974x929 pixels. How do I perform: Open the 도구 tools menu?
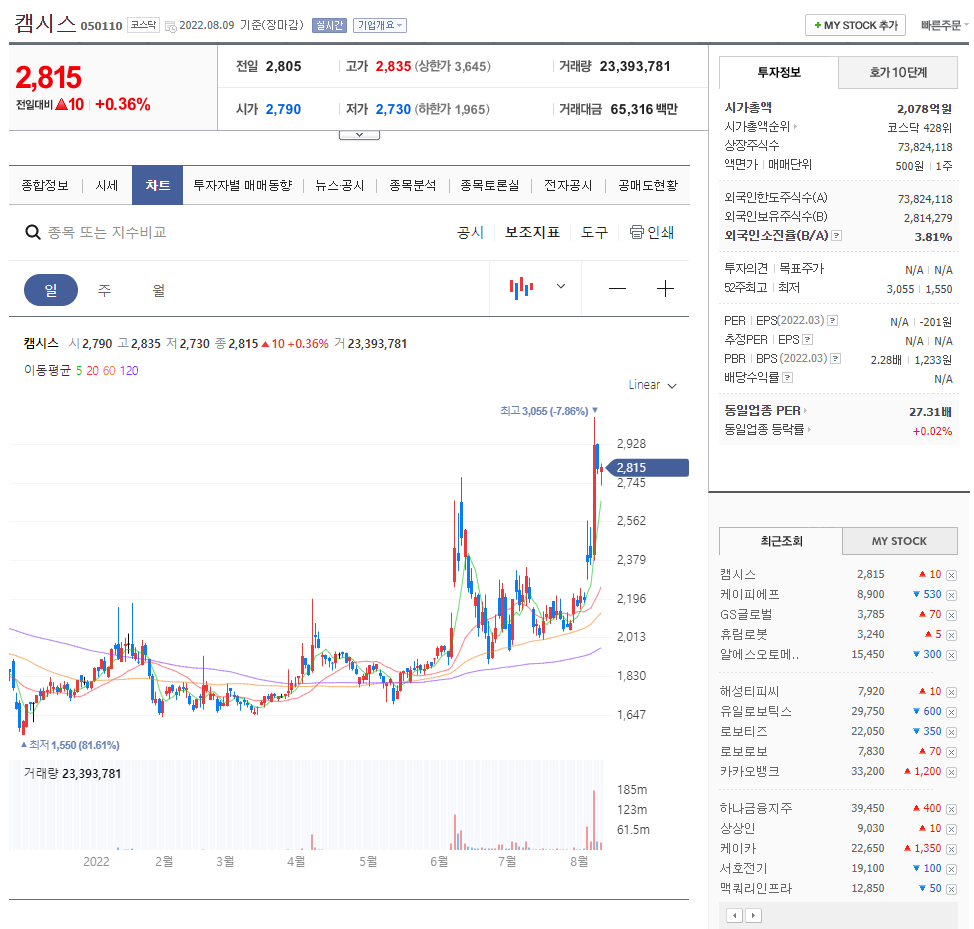click(x=594, y=232)
